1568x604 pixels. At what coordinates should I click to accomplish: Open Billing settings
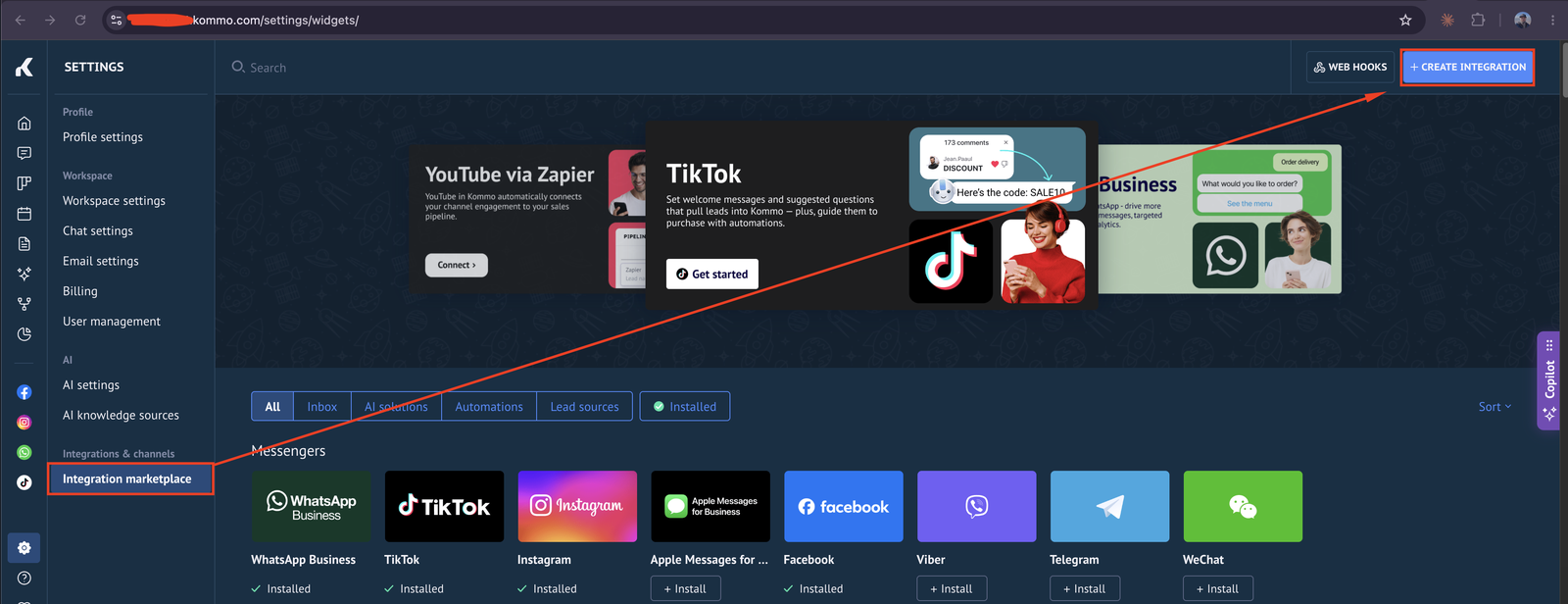80,291
